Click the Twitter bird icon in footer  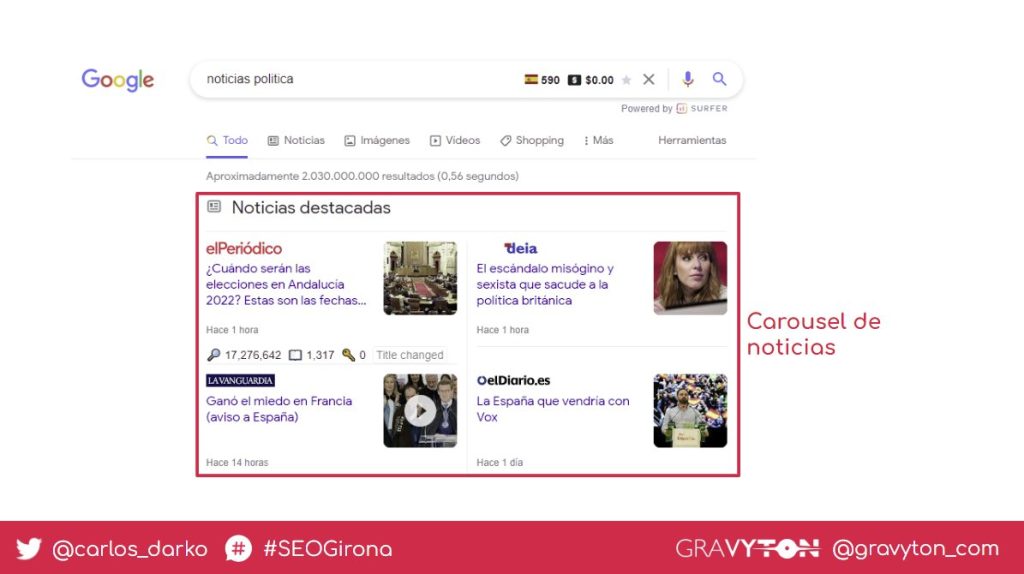[x=29, y=549]
